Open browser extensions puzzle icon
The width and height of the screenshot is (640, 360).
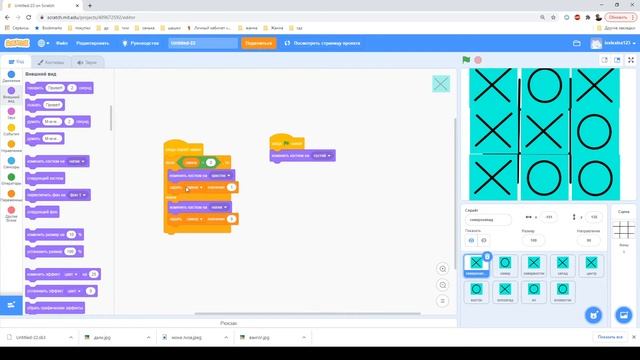click(588, 17)
